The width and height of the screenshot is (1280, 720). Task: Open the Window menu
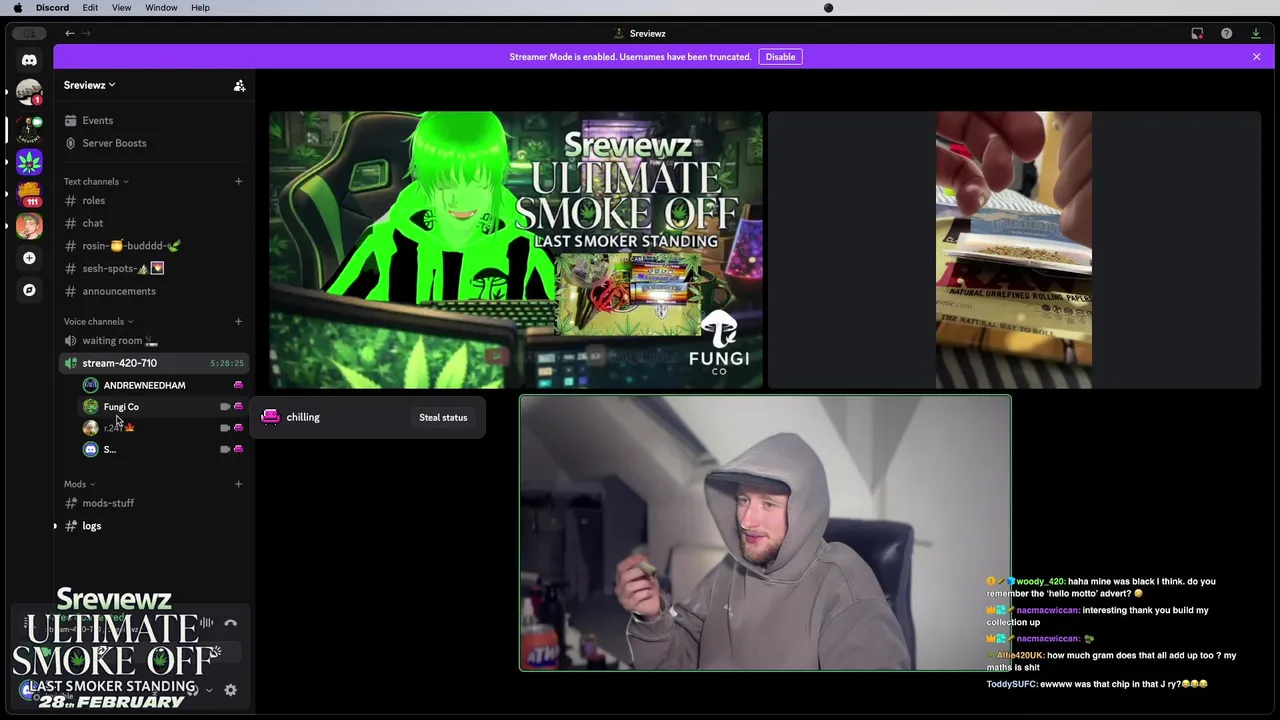(x=161, y=8)
